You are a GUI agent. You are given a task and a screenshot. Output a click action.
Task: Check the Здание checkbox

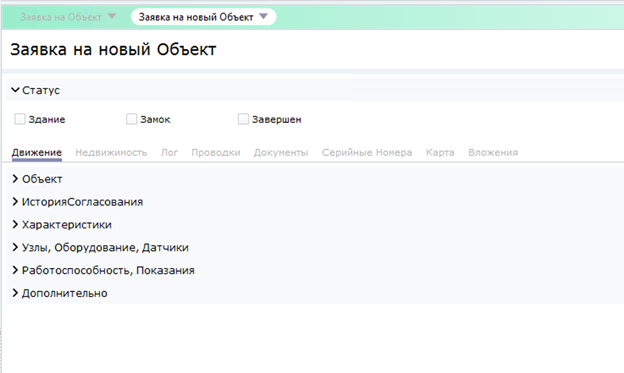(20, 119)
